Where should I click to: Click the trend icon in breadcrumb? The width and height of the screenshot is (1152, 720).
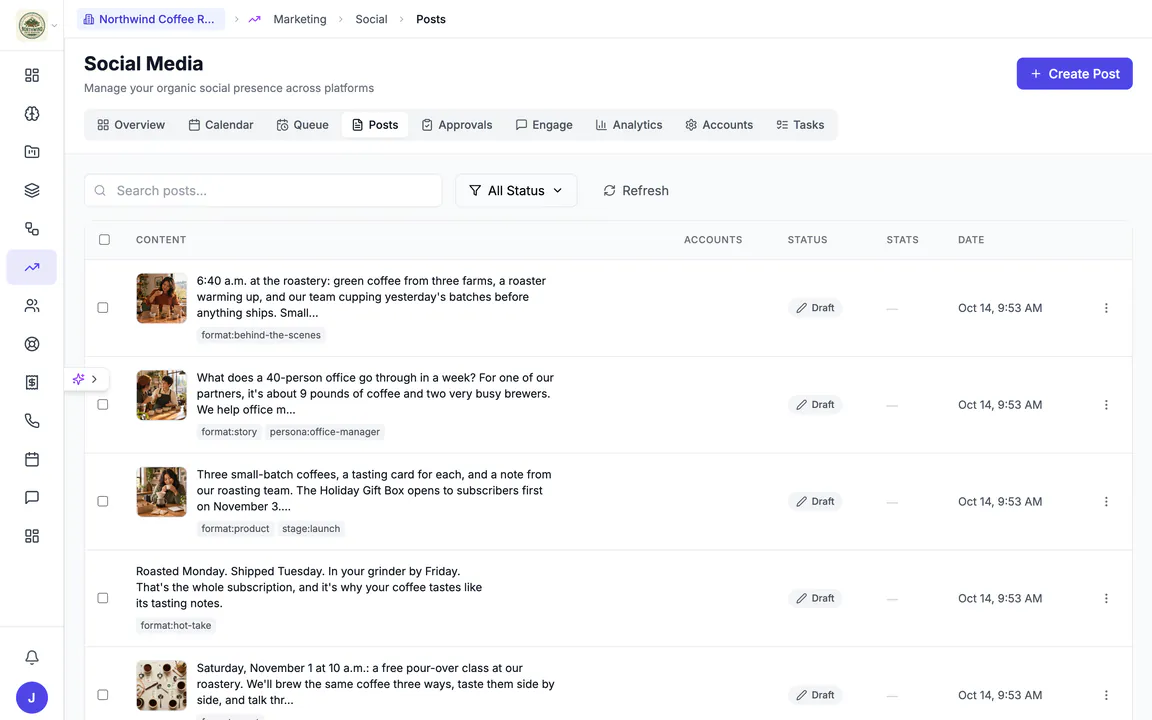tap(254, 19)
